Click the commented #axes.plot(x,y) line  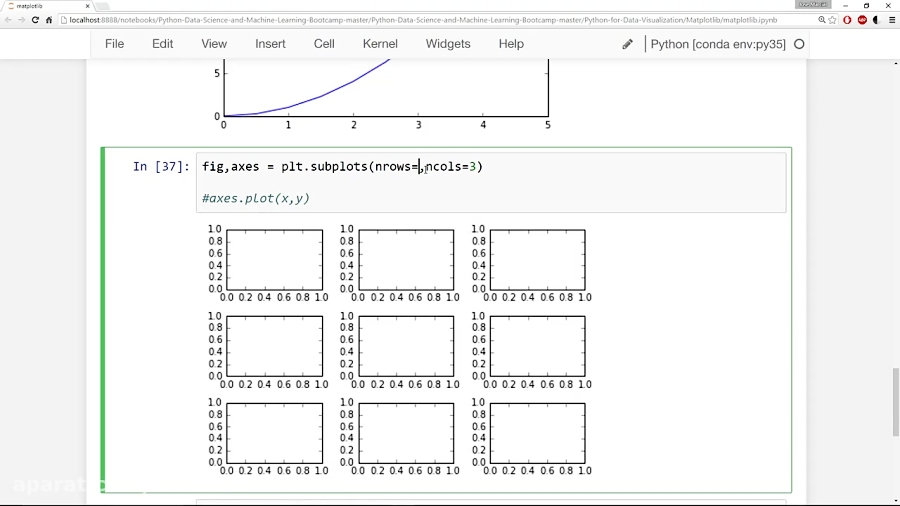(x=255, y=198)
